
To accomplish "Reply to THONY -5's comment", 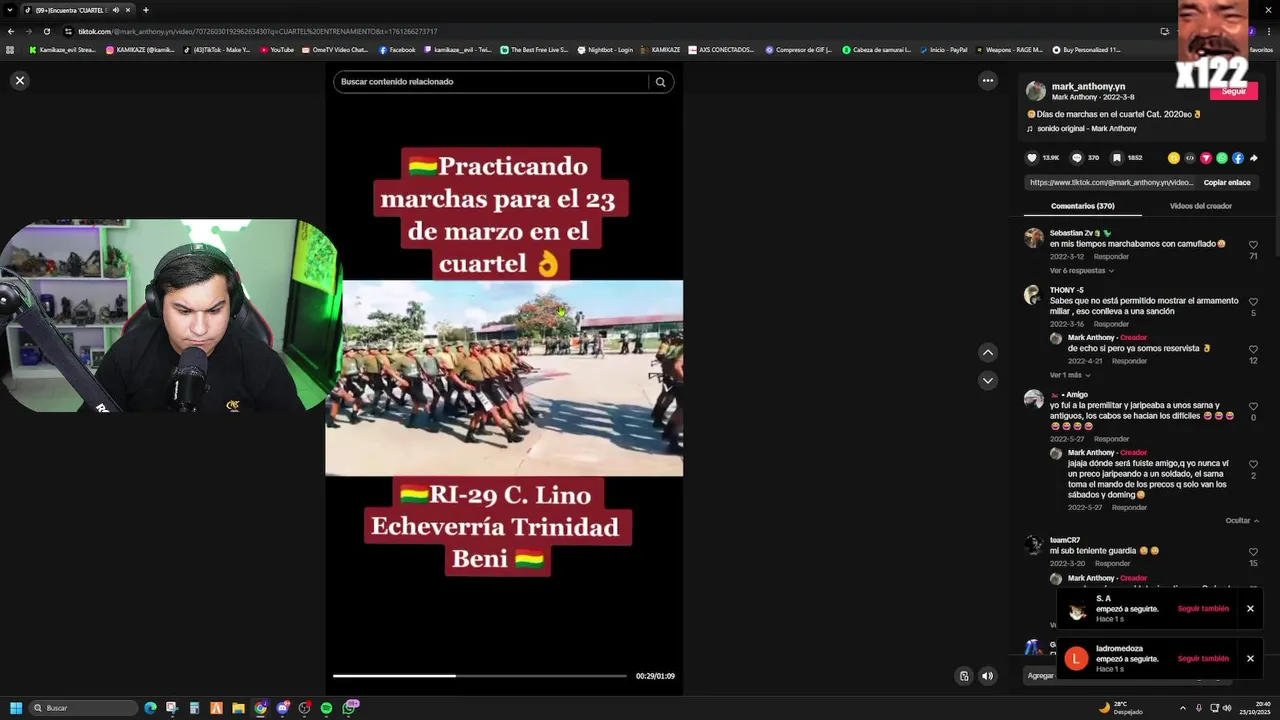I will point(1111,324).
